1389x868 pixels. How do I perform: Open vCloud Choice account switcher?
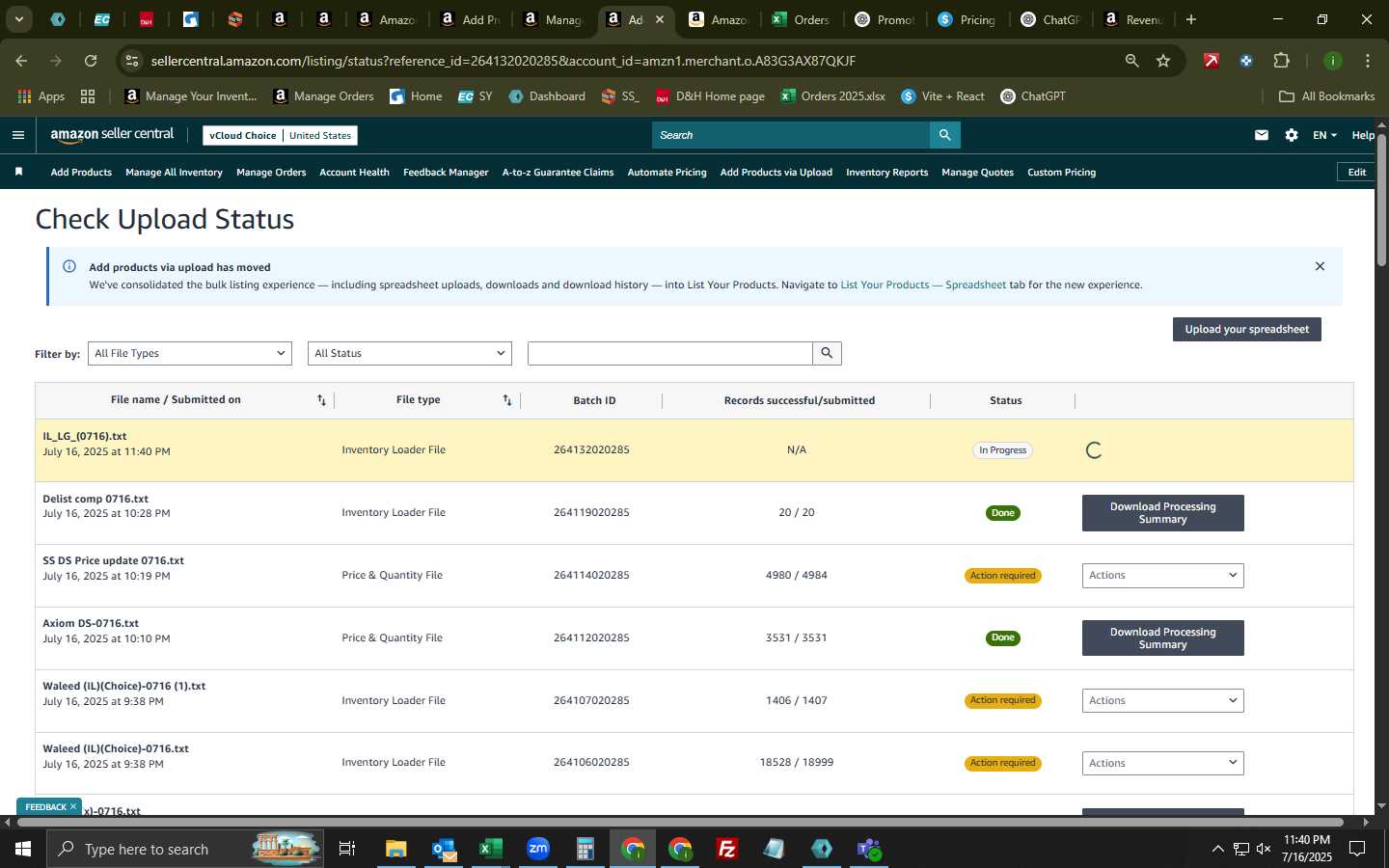point(280,135)
